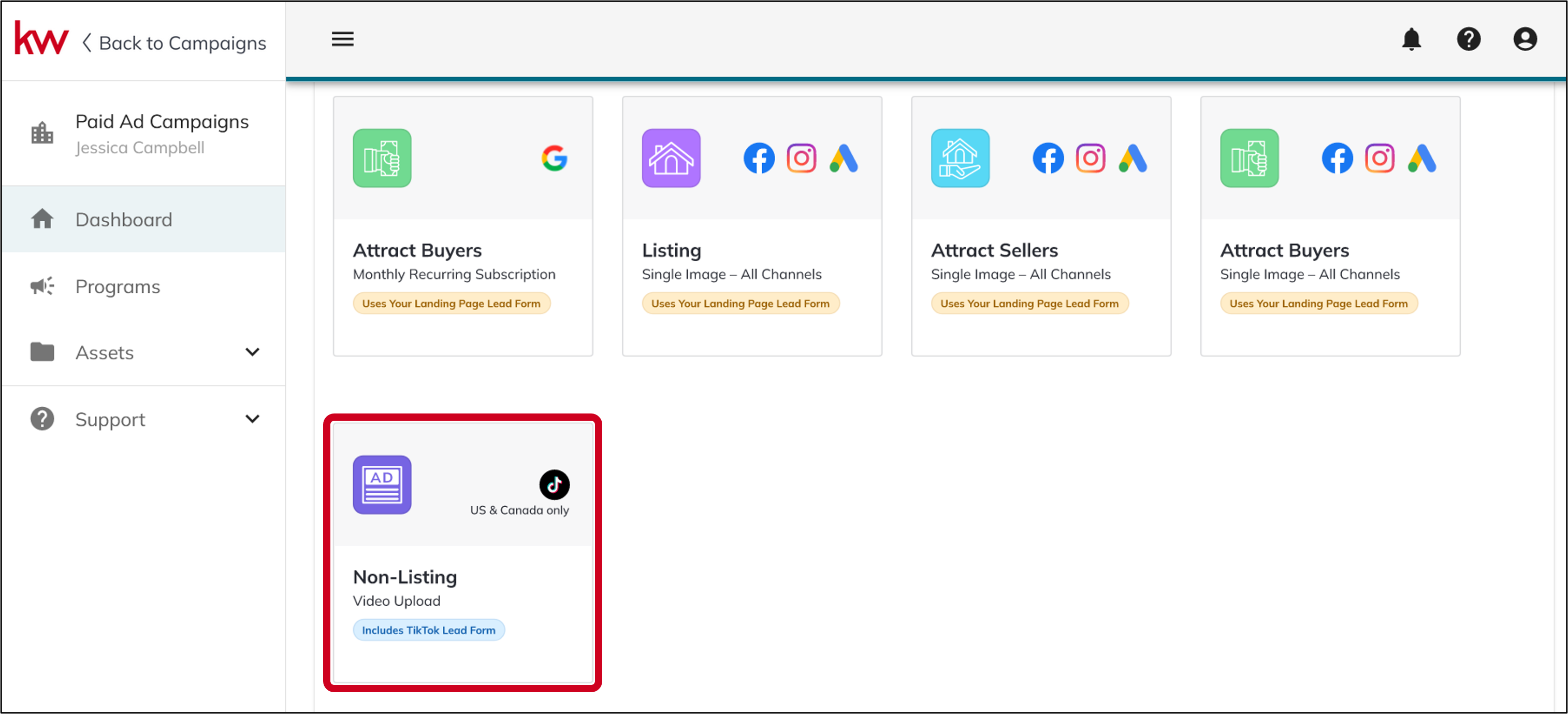The image size is (1568, 714).
Task: Click Instagram icon on Attract Sellers card
Action: pyautogui.click(x=1091, y=159)
